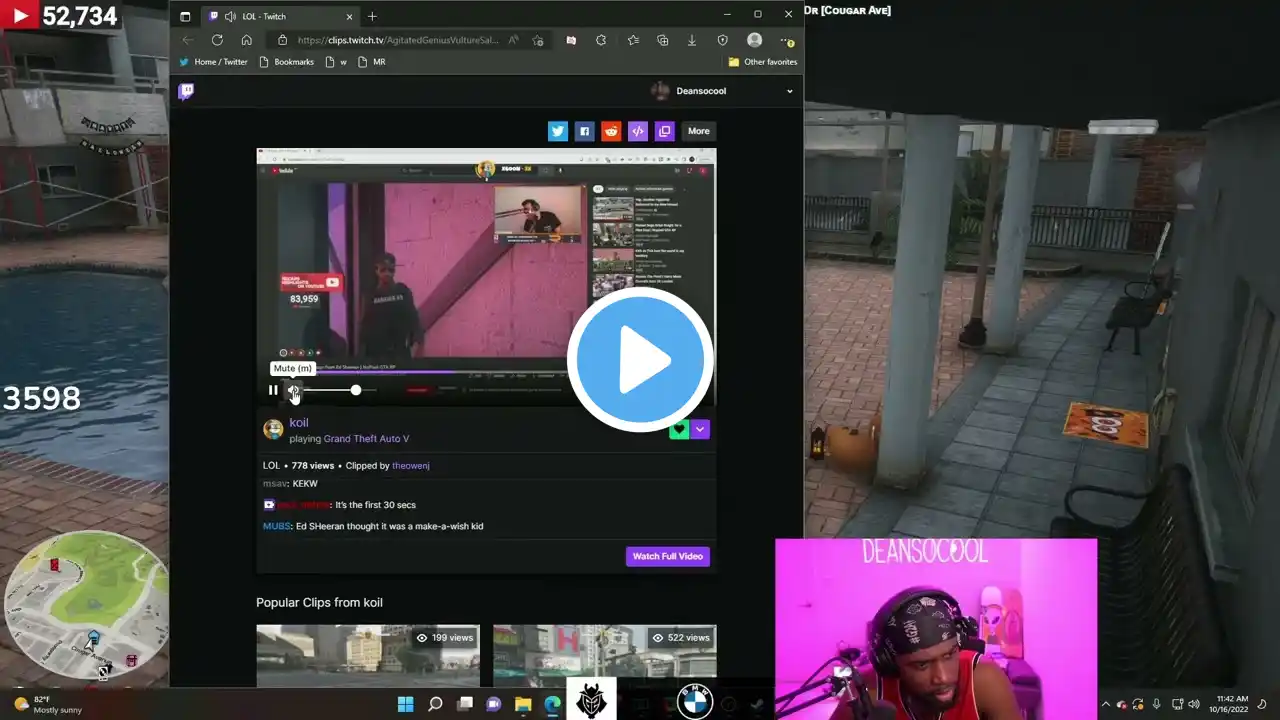1280x720 pixels.
Task: Open the Grand Theft Auto V link
Action: [x=366, y=439]
